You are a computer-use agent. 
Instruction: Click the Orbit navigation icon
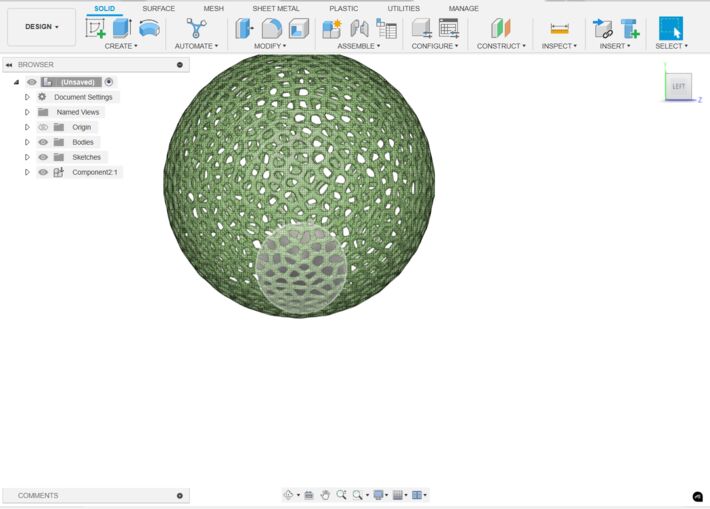(288, 495)
